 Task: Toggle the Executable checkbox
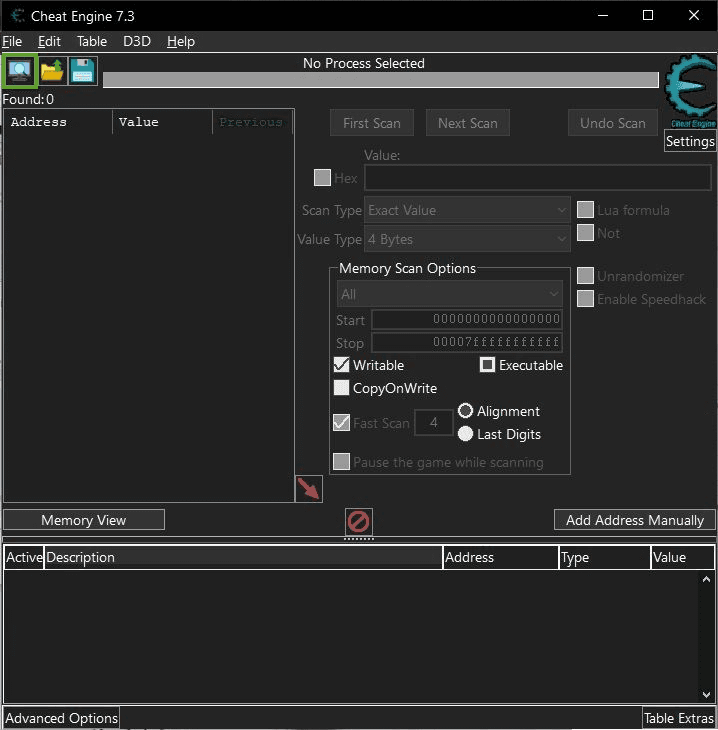tap(488, 365)
